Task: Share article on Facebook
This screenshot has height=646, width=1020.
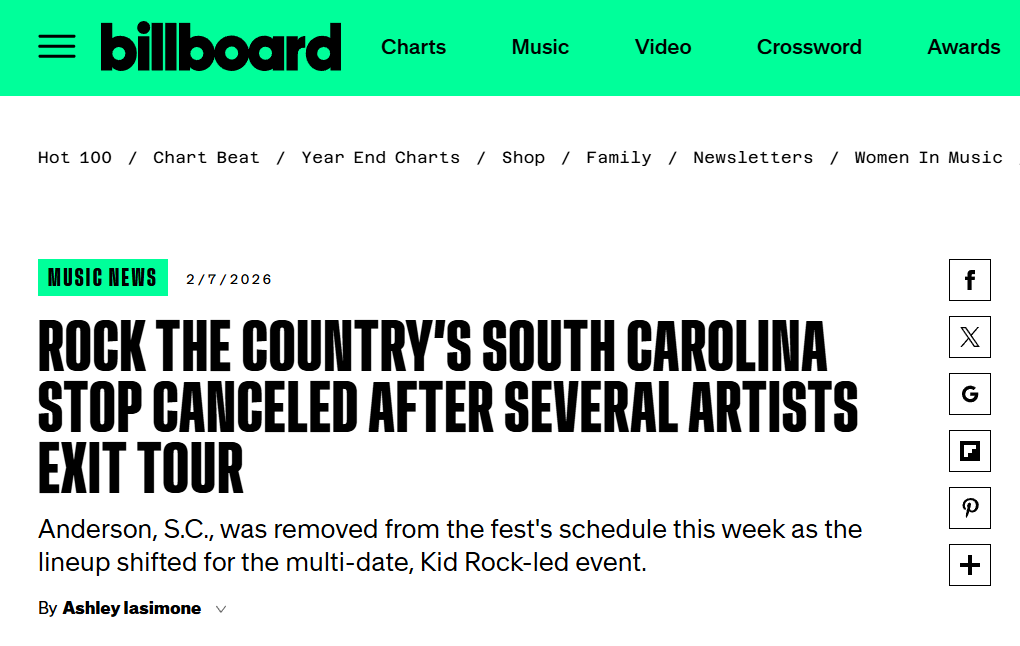Action: (x=969, y=280)
